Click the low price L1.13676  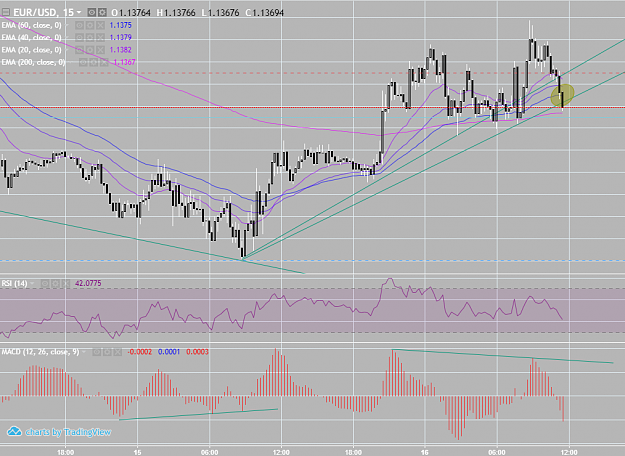(220, 13)
